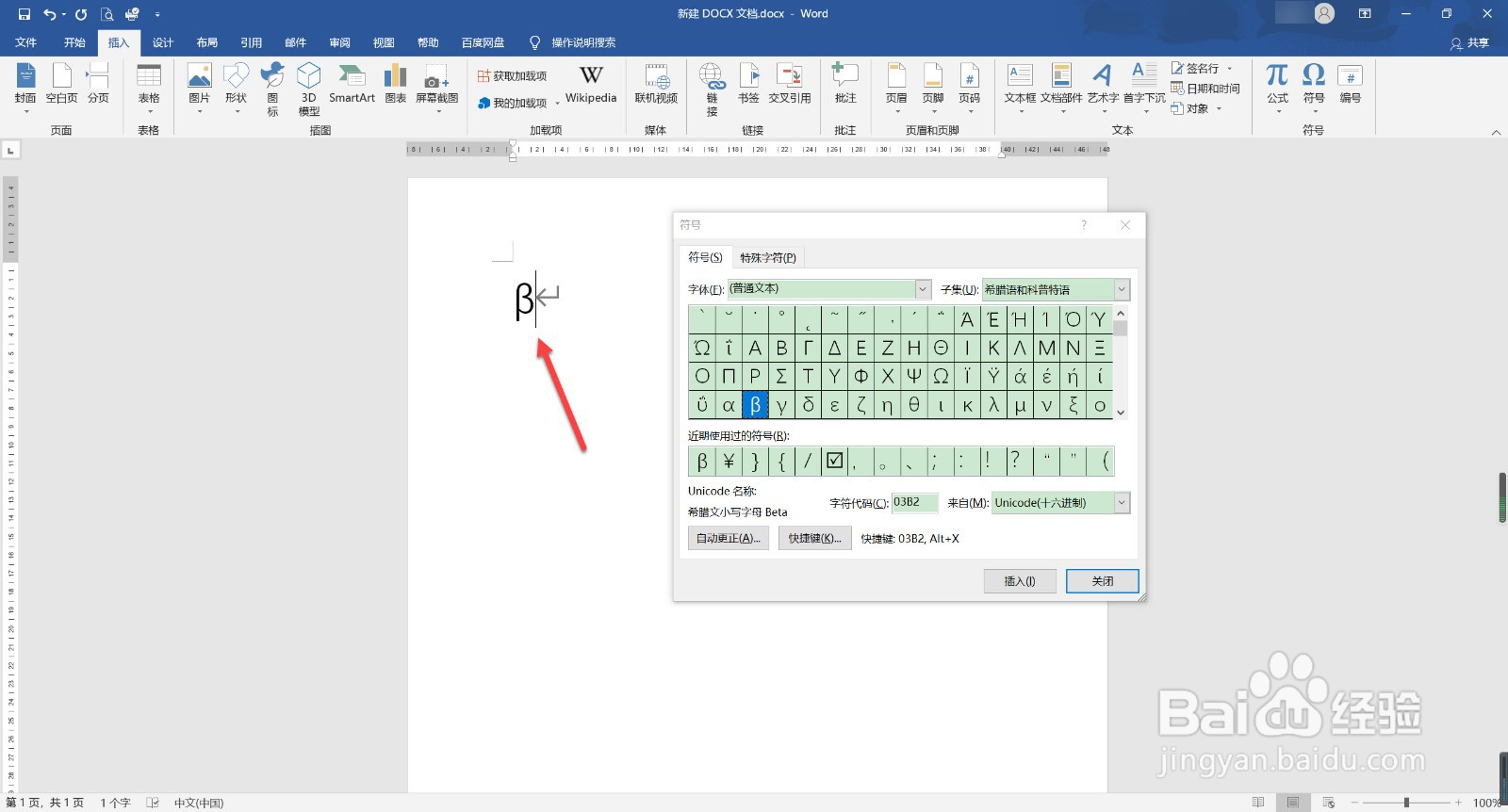
Task: Open Shortcut Key (快捷键) settings
Action: [815, 538]
